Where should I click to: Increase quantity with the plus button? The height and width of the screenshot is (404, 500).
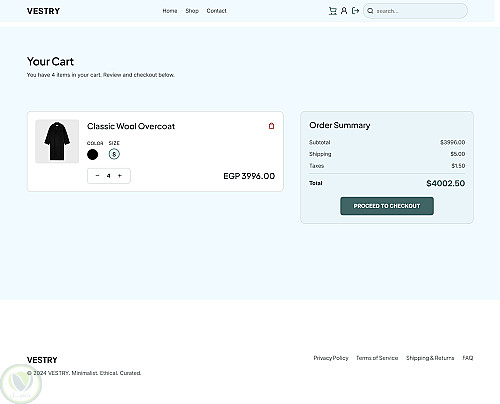pos(120,175)
